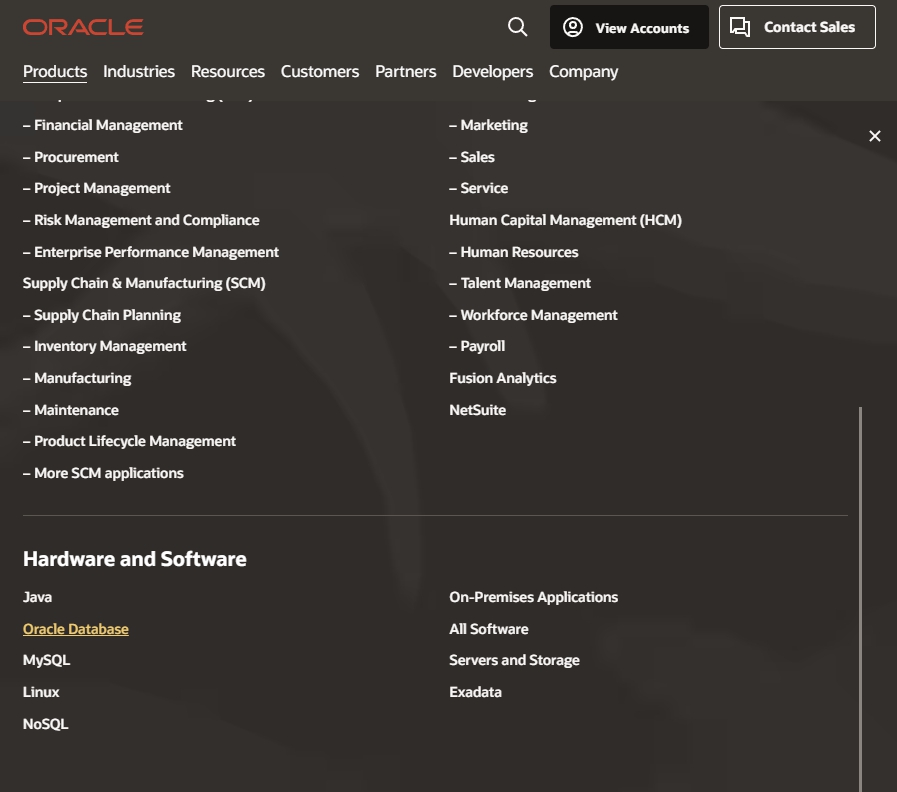
Task: Open Enterprise Performance Management
Action: pyautogui.click(x=151, y=252)
